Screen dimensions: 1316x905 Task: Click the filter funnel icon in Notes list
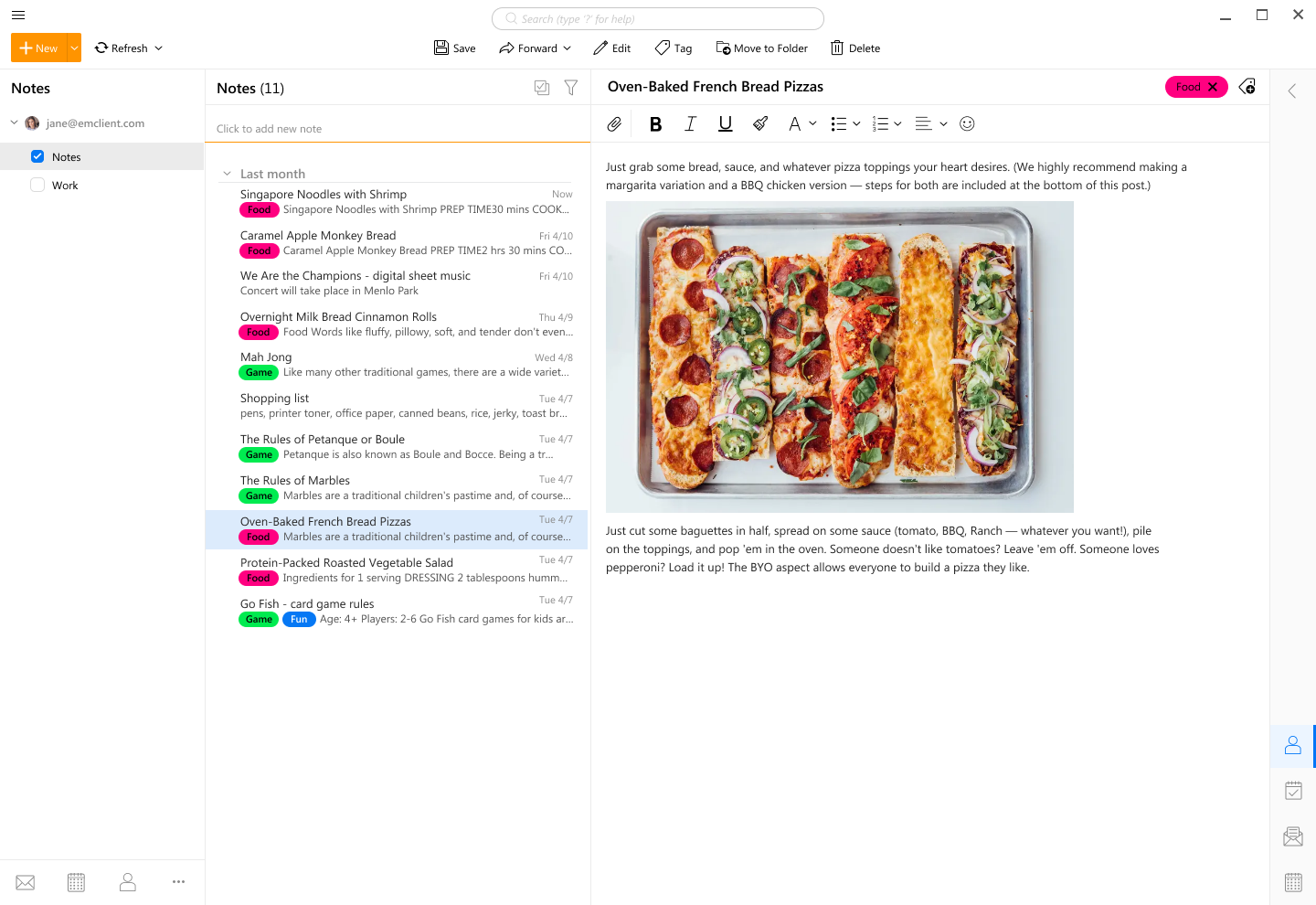click(x=570, y=88)
